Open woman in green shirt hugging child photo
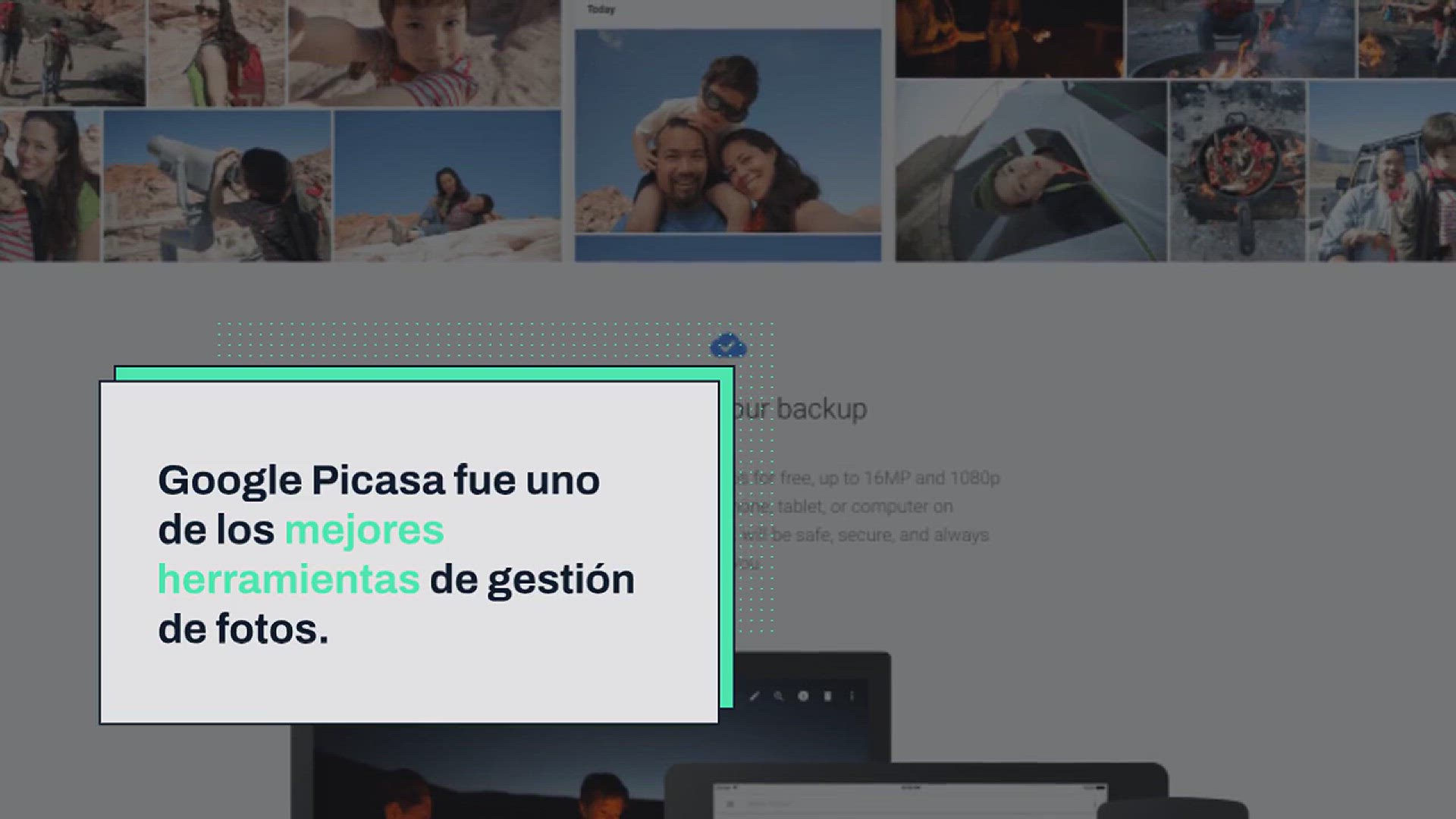The width and height of the screenshot is (1456, 819). pyautogui.click(x=49, y=186)
